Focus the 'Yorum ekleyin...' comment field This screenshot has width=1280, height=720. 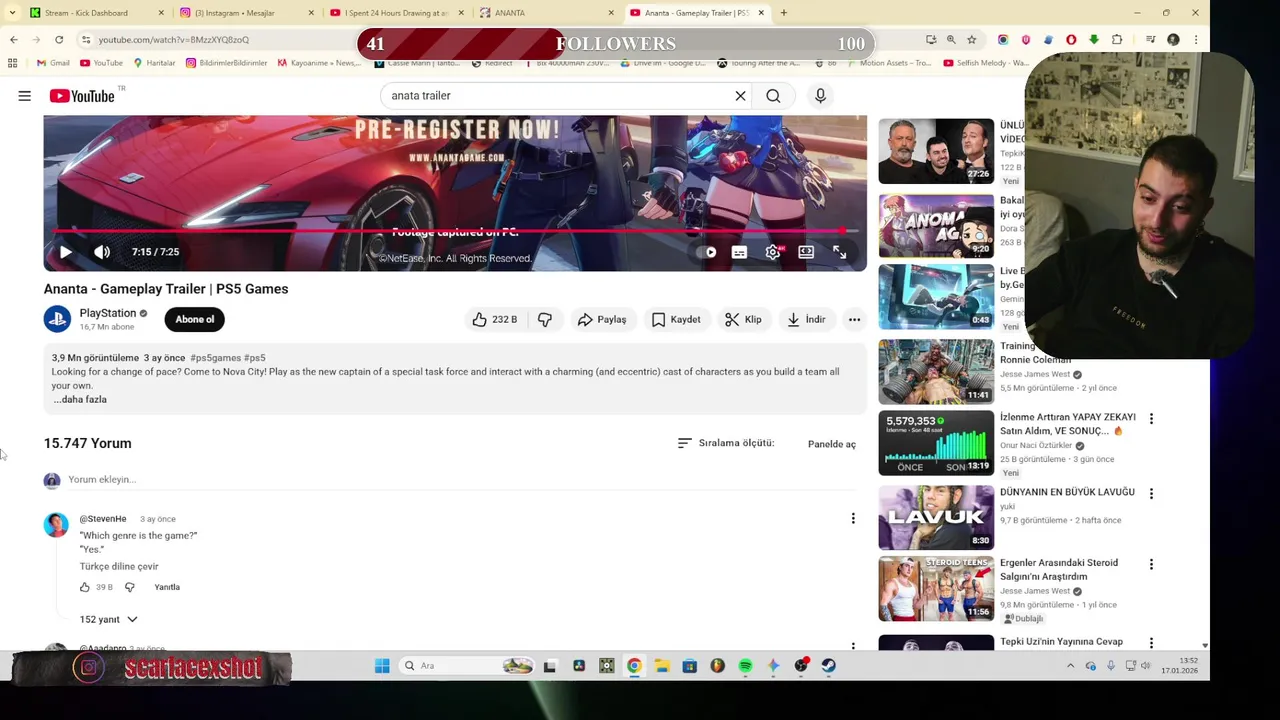point(460,480)
